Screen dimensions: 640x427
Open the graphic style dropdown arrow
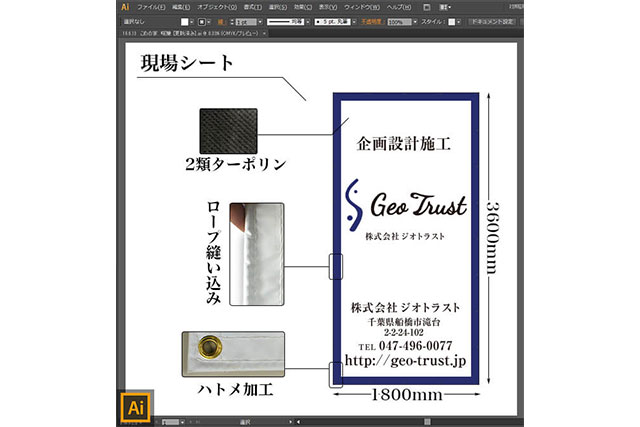click(x=459, y=22)
